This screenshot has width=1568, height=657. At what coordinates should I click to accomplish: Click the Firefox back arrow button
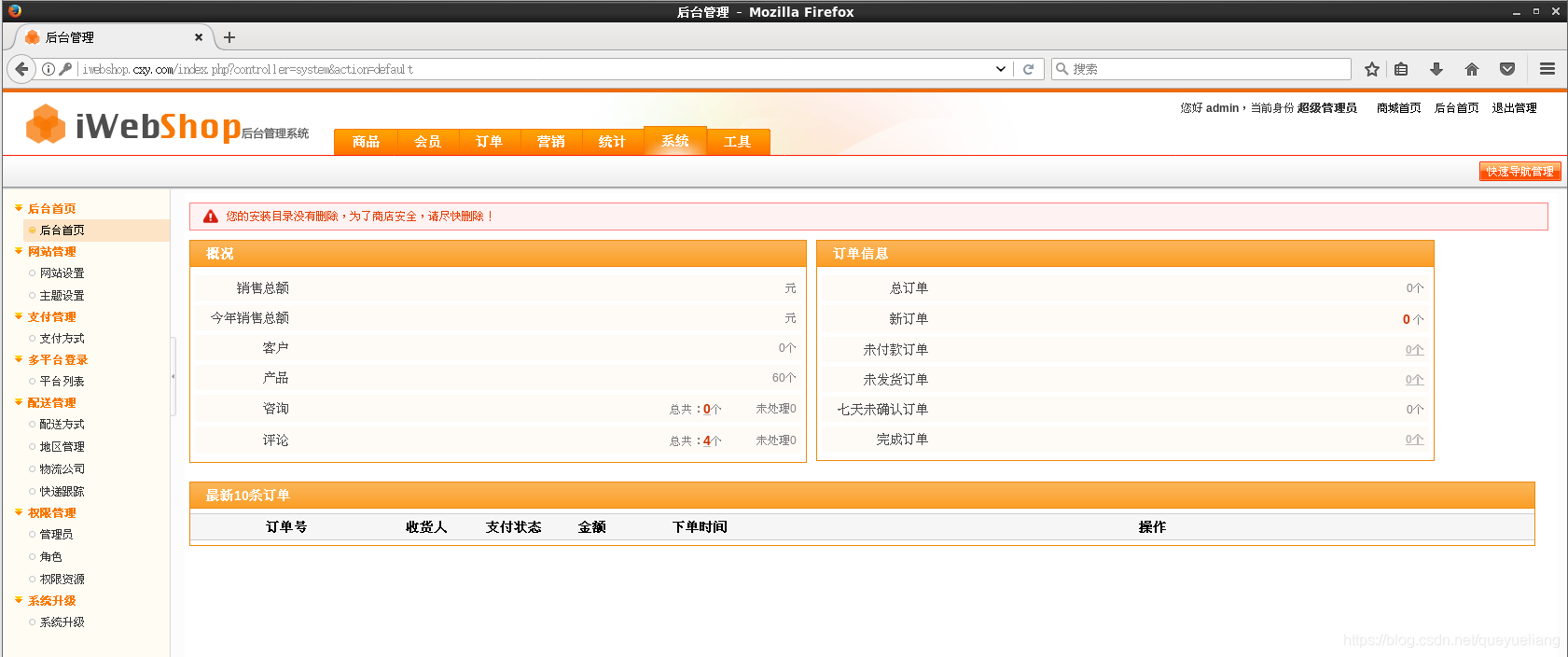(21, 69)
